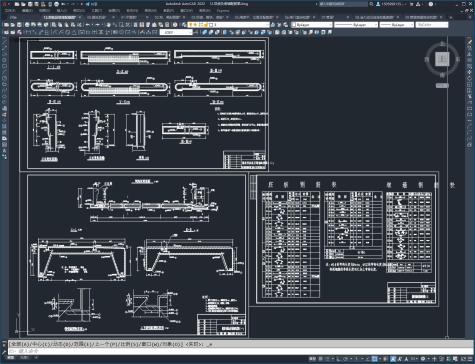Open the first menu in menu bar

click(x=10, y=11)
